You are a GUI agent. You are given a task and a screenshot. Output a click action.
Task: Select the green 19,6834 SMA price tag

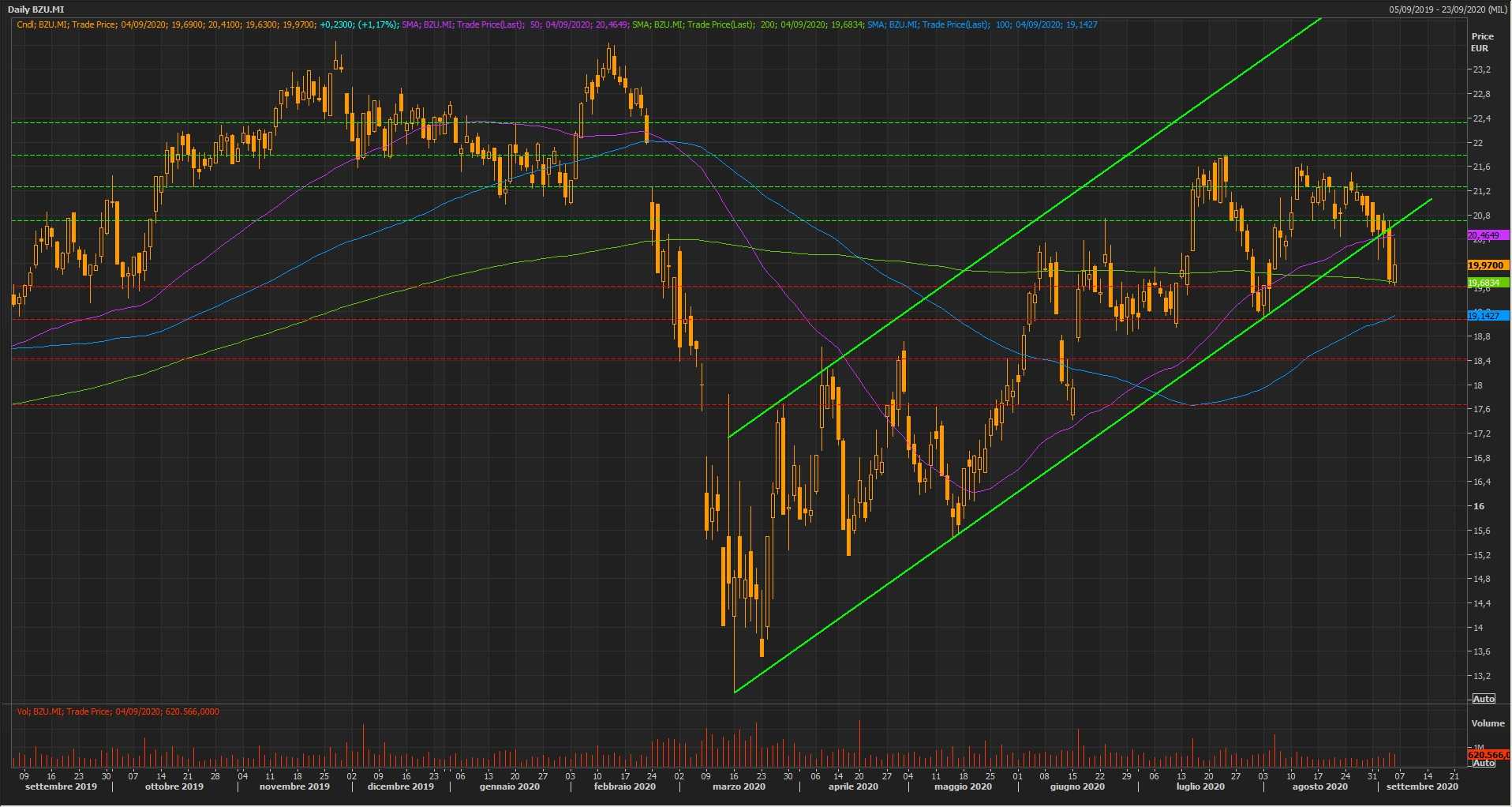click(x=1487, y=283)
